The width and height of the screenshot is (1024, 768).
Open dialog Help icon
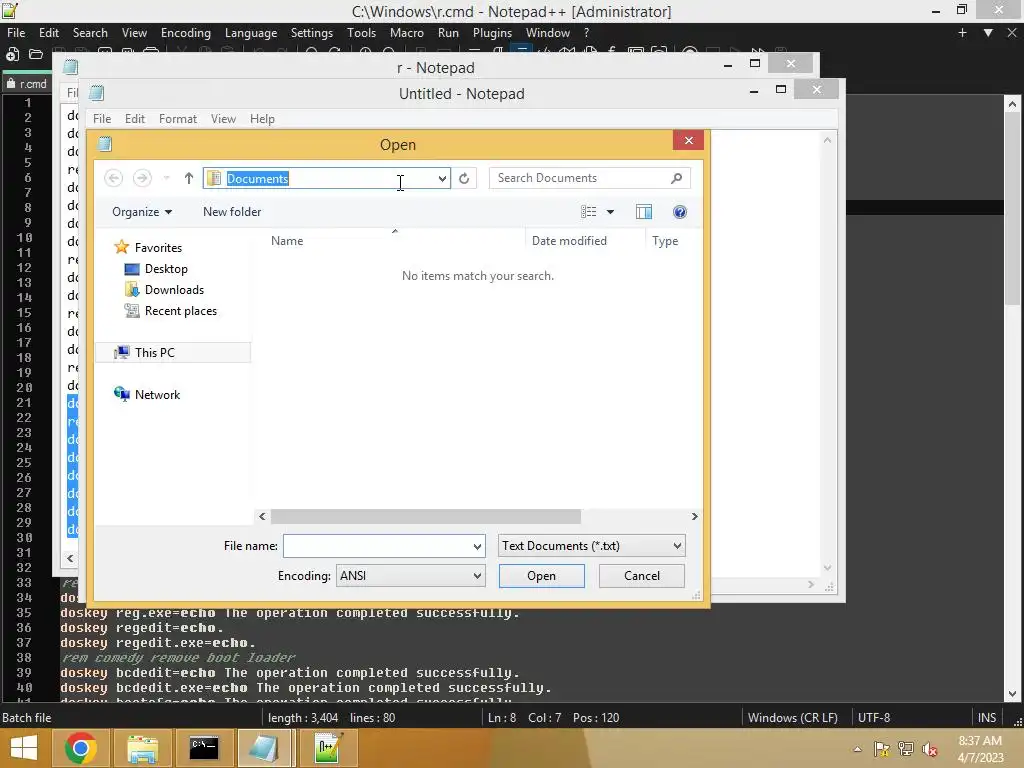coord(679,212)
